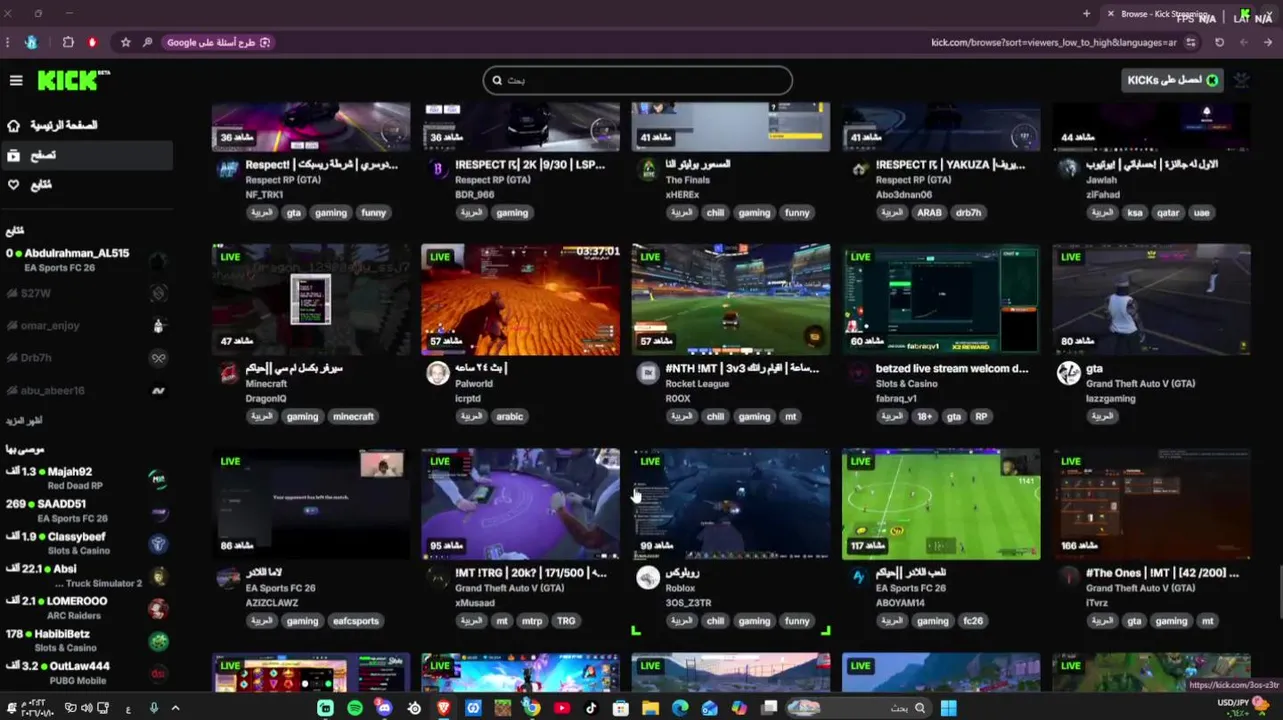Viewport: 1283px width, 720px height.
Task: Click DragonIQ channel avatar
Action: click(228, 373)
